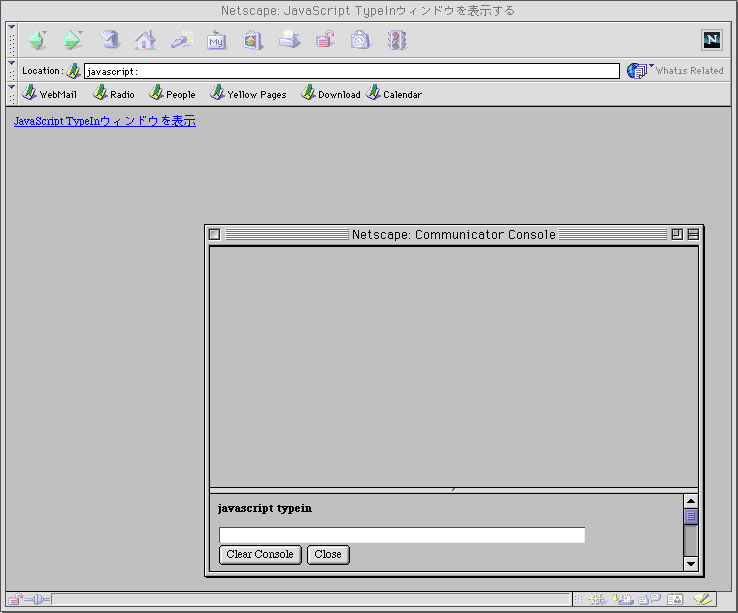
Task: Open the Yellow Pages bookmark
Action: (248, 93)
